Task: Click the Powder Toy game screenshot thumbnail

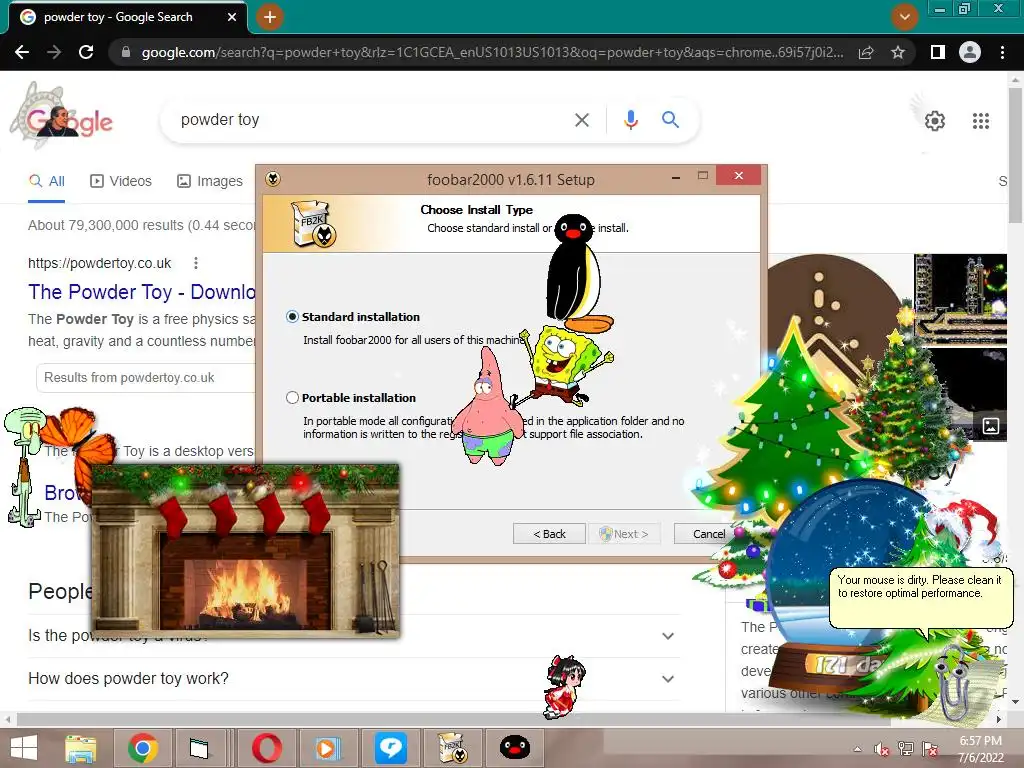Action: pos(961,300)
